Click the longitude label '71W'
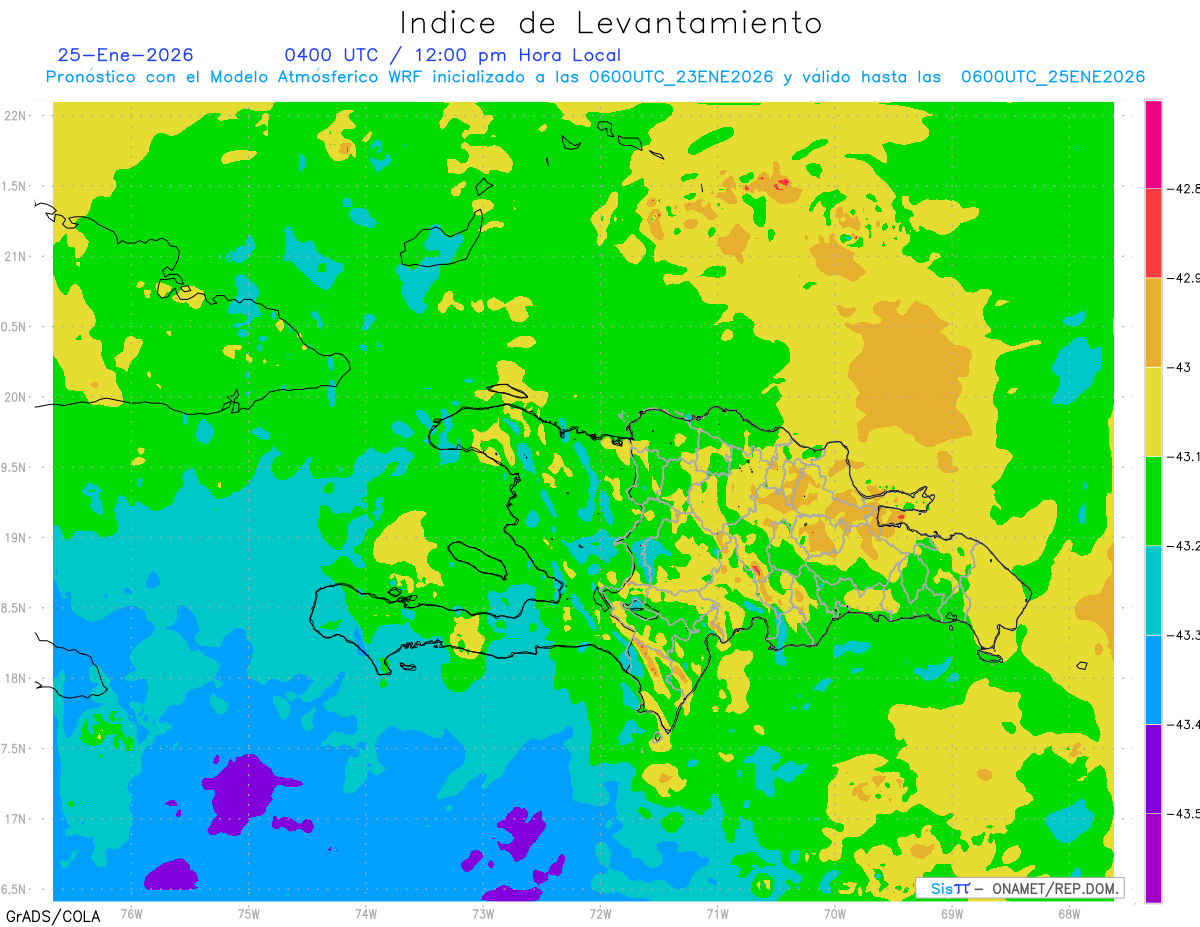1200x927 pixels. tap(717, 913)
